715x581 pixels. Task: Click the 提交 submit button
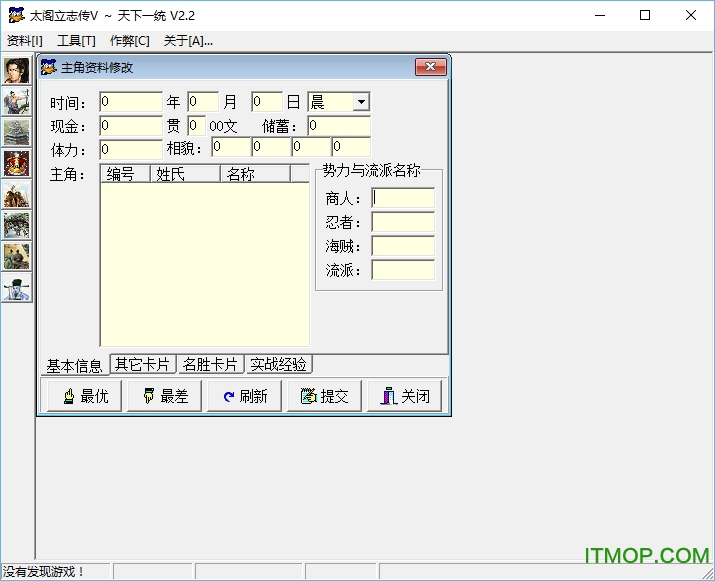(x=324, y=396)
